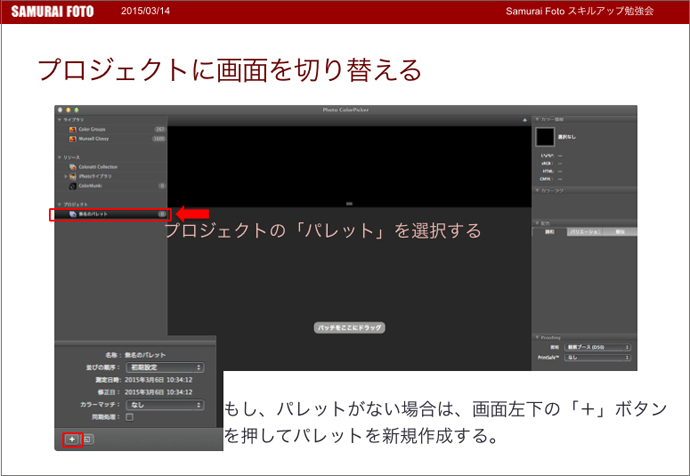
Task: Select the ColorMunki row
Action: point(111,186)
